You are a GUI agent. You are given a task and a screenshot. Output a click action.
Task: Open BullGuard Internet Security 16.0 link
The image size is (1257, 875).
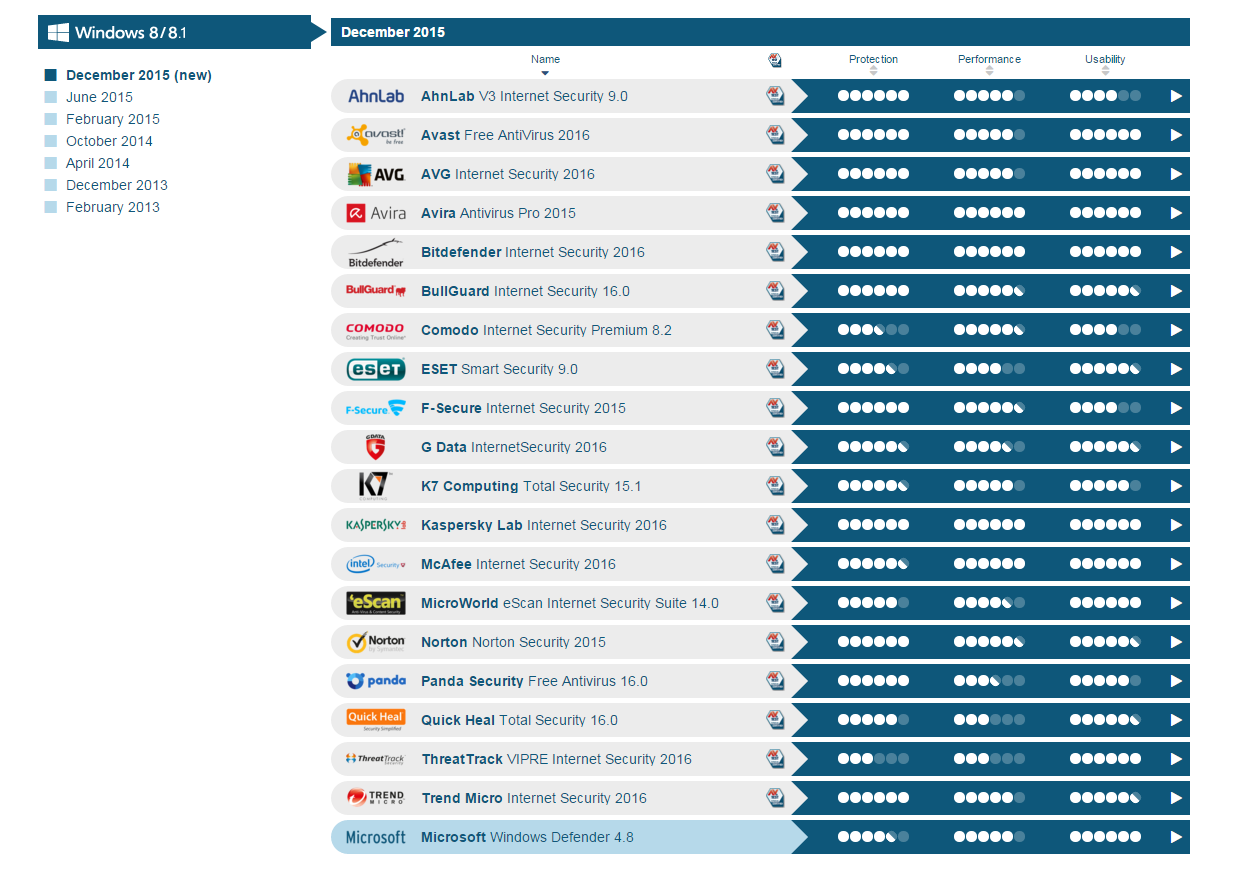525,291
